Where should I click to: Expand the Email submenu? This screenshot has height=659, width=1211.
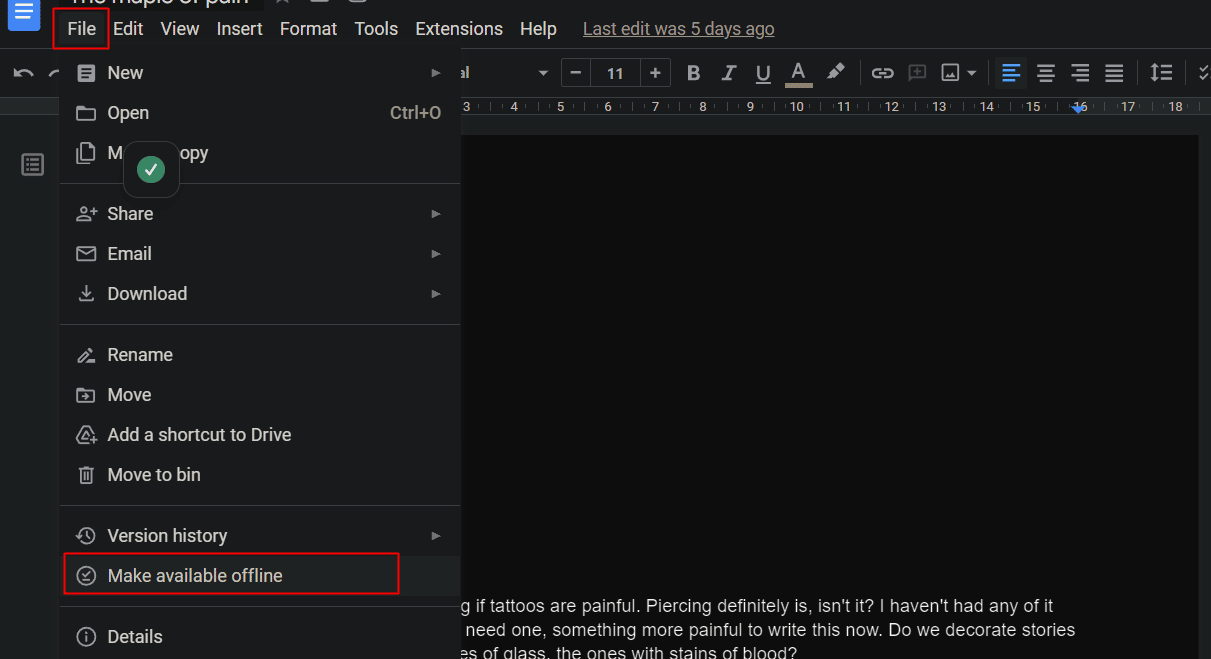pos(260,254)
